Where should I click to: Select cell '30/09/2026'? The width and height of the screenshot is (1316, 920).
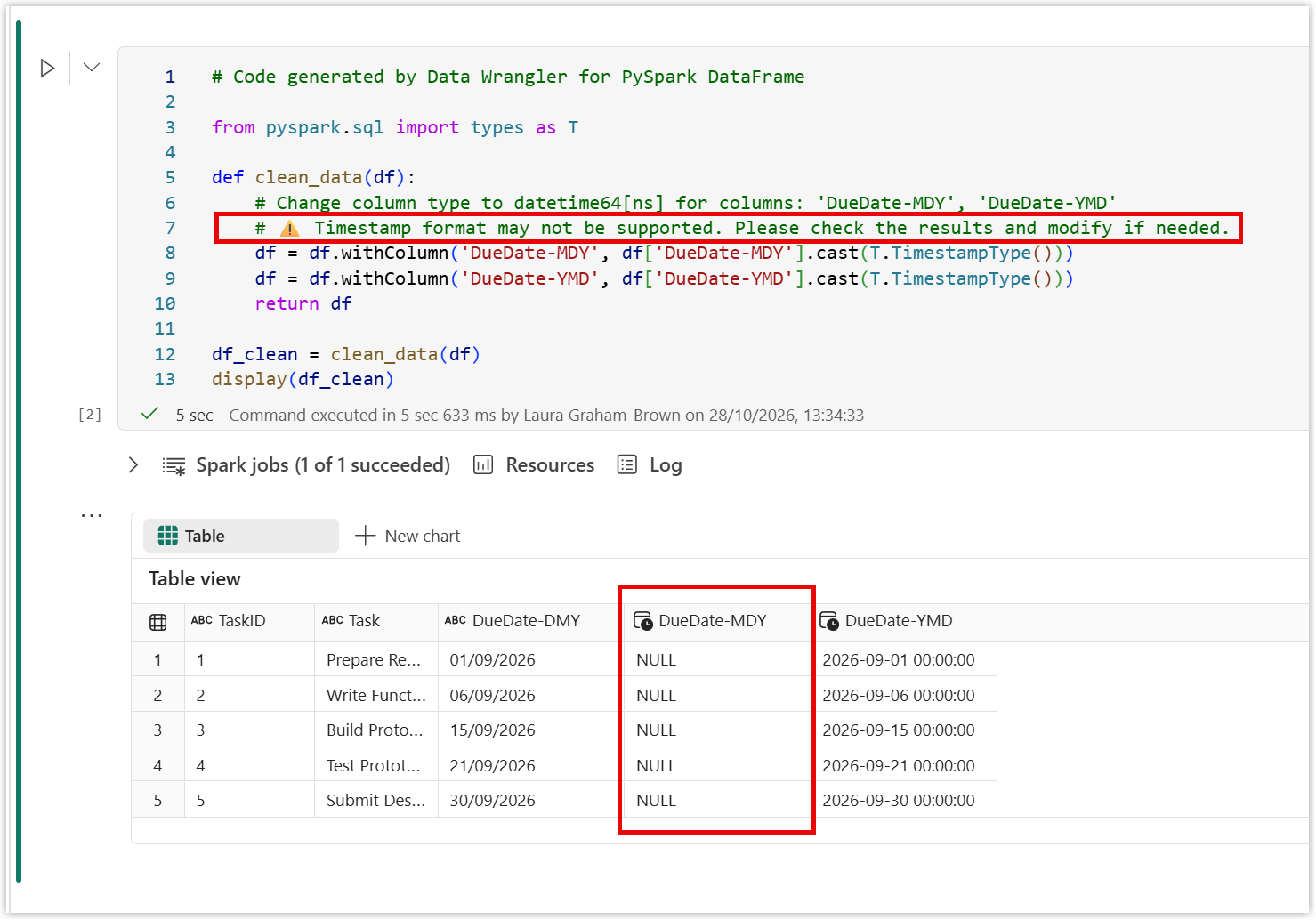click(531, 800)
